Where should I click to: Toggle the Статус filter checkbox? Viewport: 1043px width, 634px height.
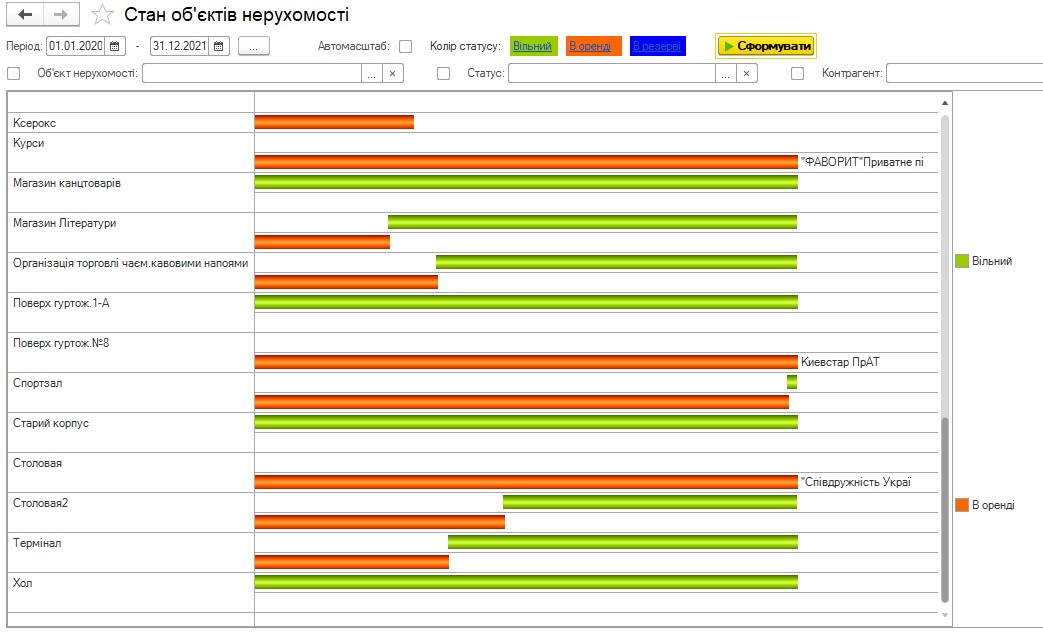(x=444, y=73)
